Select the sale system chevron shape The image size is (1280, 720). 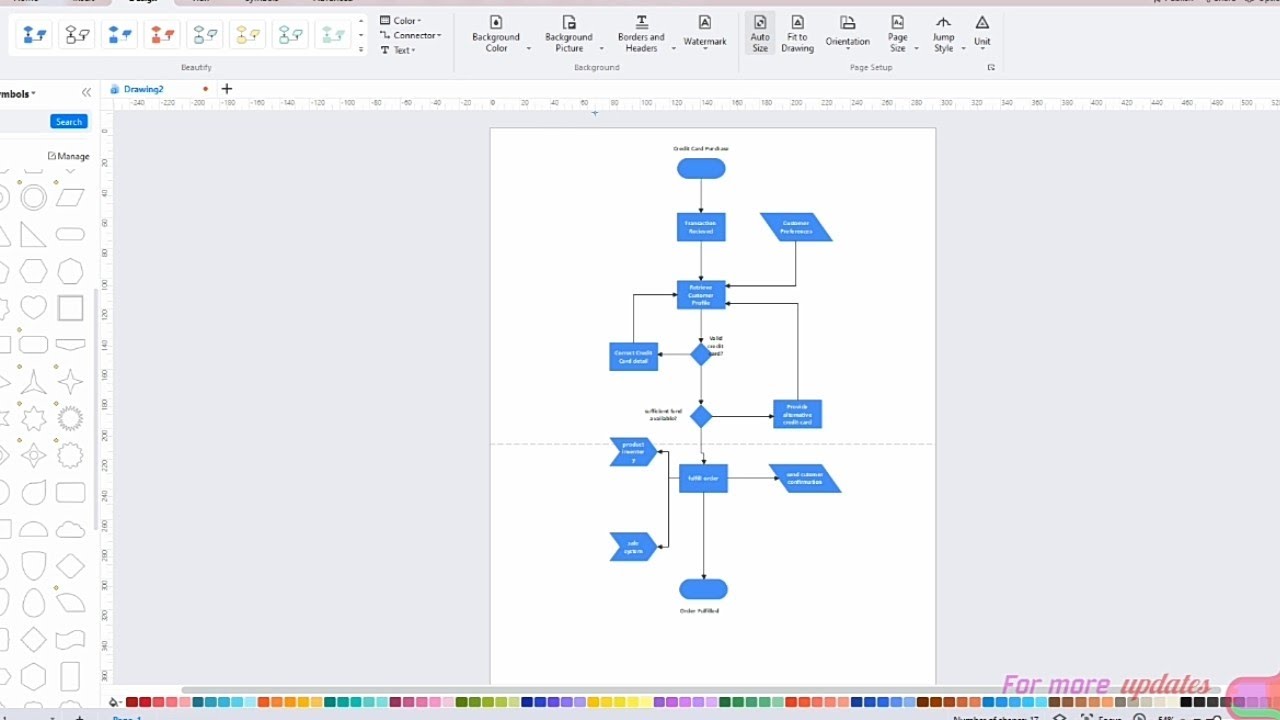[634, 547]
